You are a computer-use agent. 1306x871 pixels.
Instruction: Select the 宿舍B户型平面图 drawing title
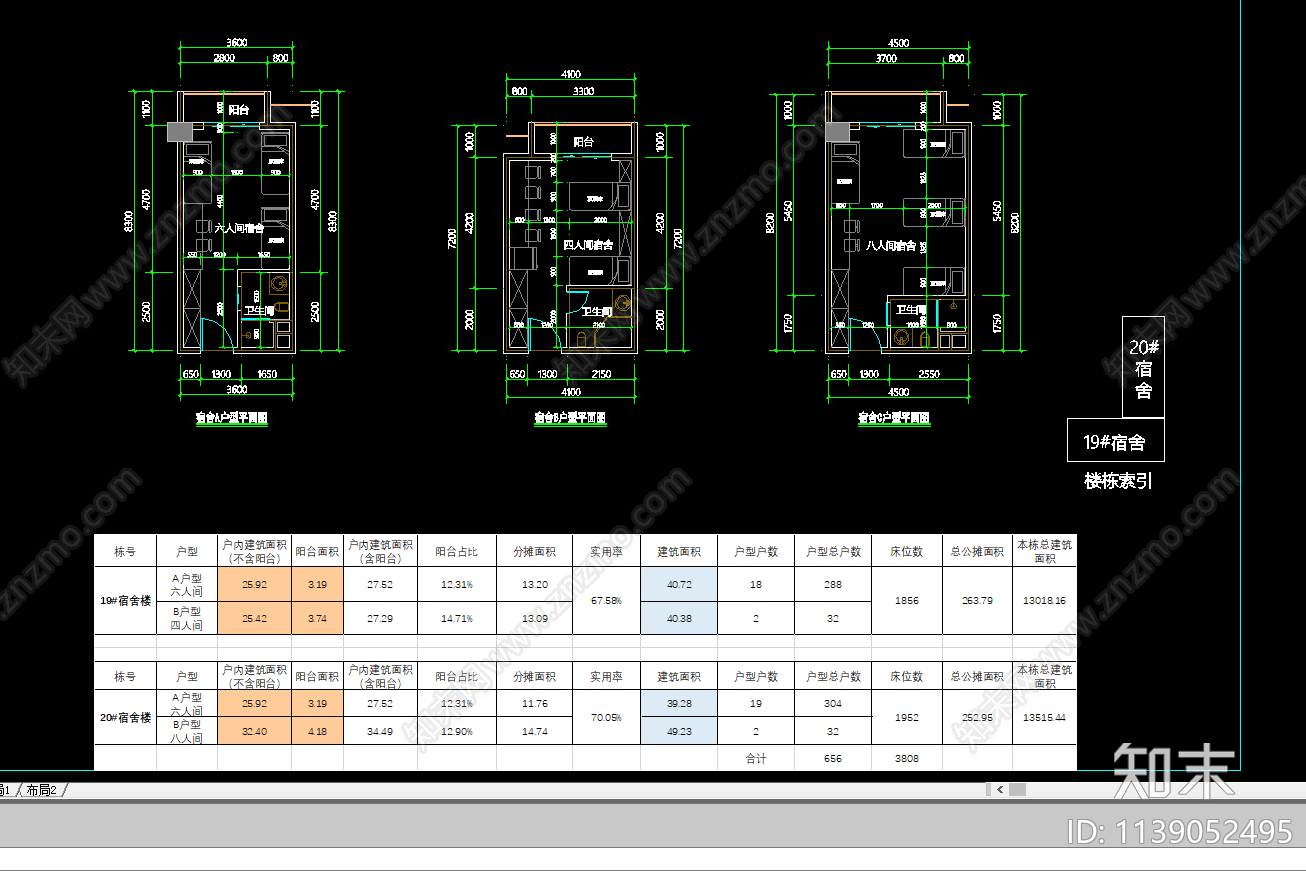click(x=570, y=418)
